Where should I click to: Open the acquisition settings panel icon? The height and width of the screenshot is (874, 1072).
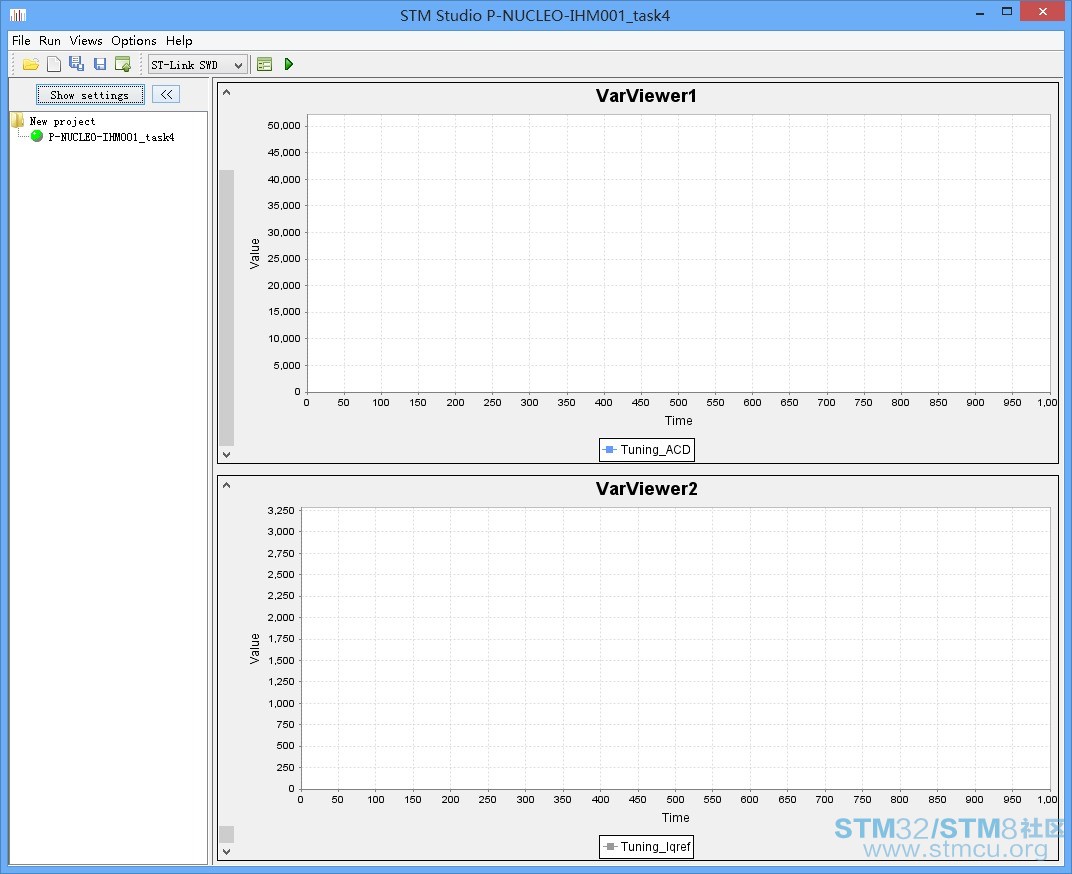tap(265, 64)
